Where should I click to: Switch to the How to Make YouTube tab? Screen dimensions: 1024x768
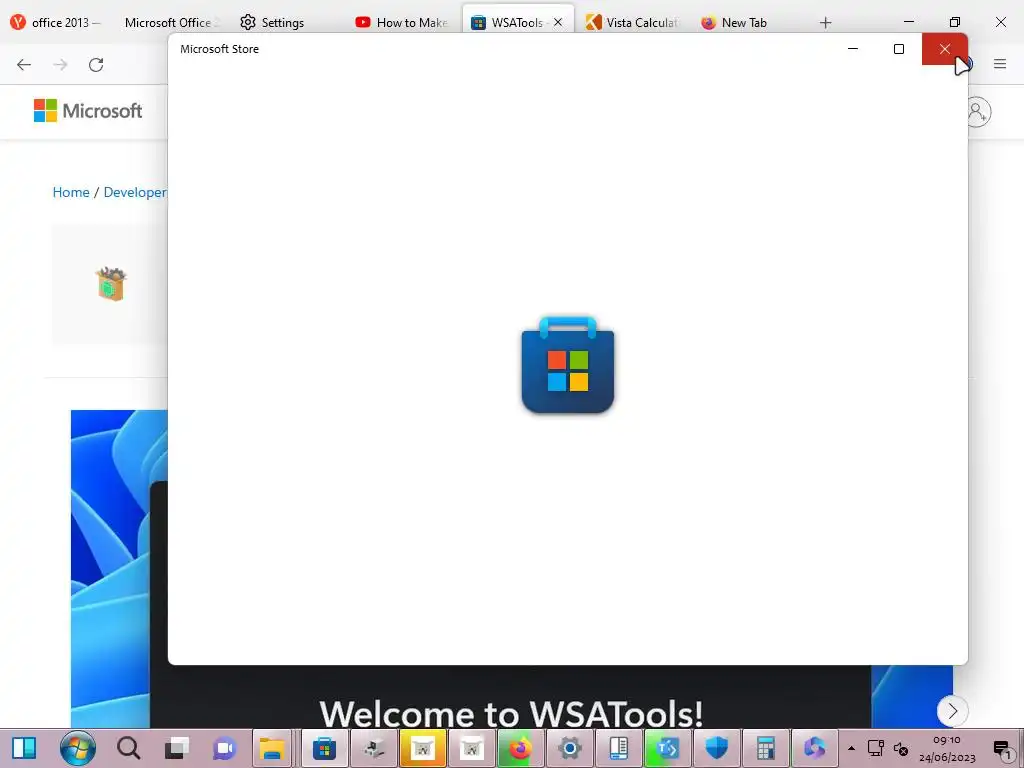[x=402, y=22]
